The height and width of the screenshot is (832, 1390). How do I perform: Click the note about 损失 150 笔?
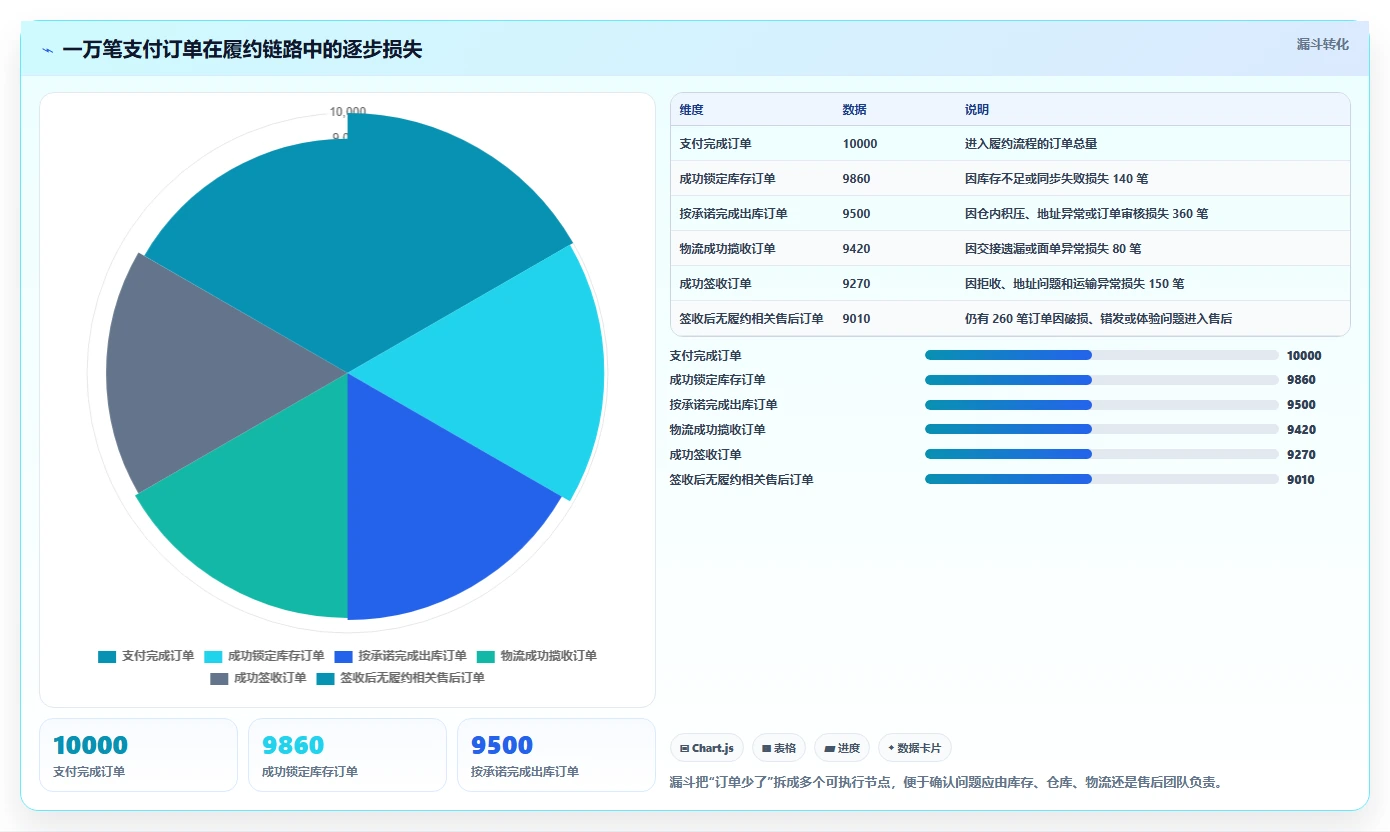(1074, 284)
